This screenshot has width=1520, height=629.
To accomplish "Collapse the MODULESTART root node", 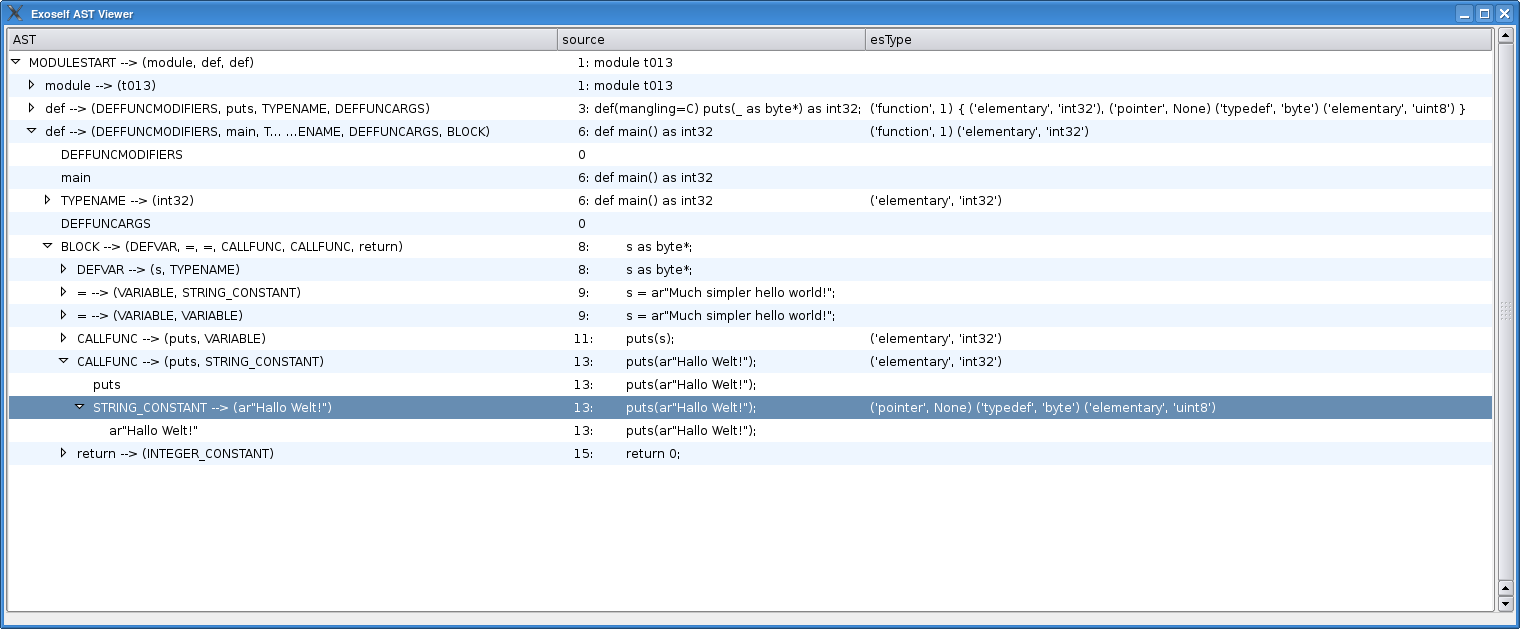I will tap(16, 62).
